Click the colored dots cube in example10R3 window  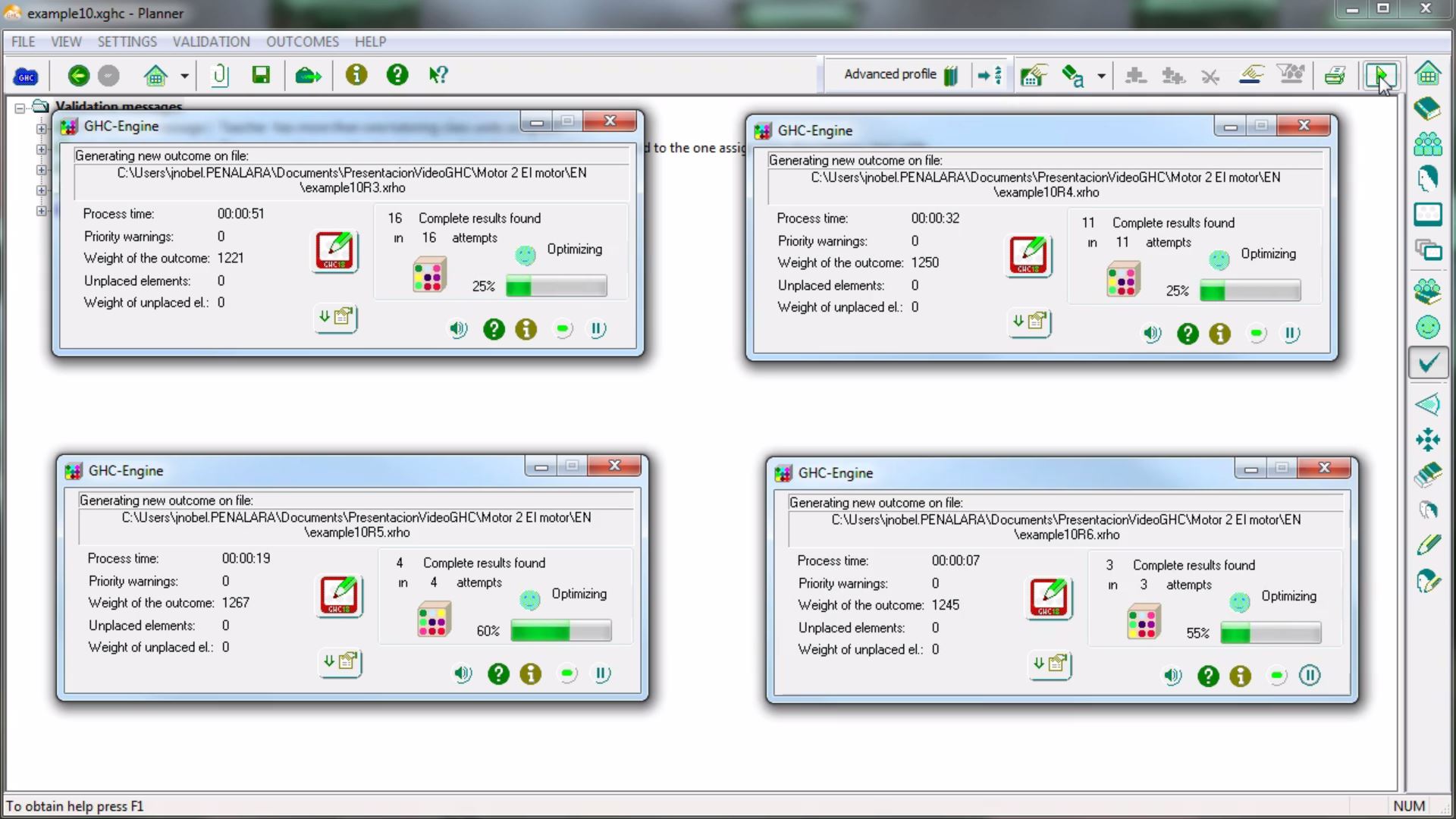tap(429, 275)
